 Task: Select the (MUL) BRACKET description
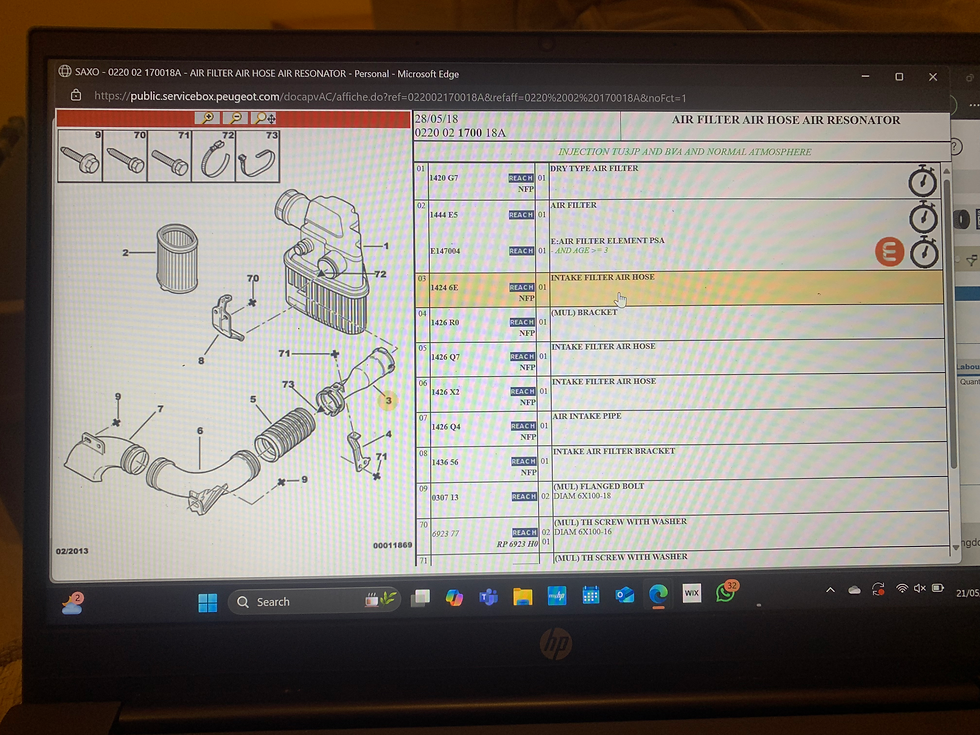(x=584, y=312)
